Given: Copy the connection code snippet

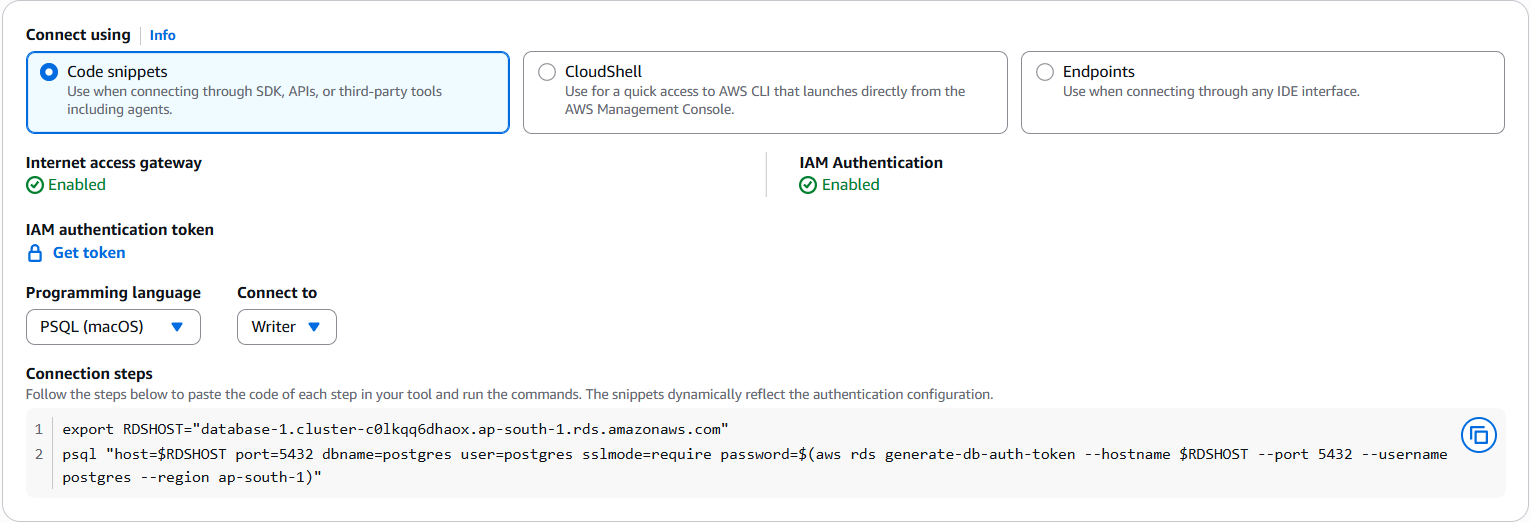Looking at the screenshot, I should coord(1479,435).
